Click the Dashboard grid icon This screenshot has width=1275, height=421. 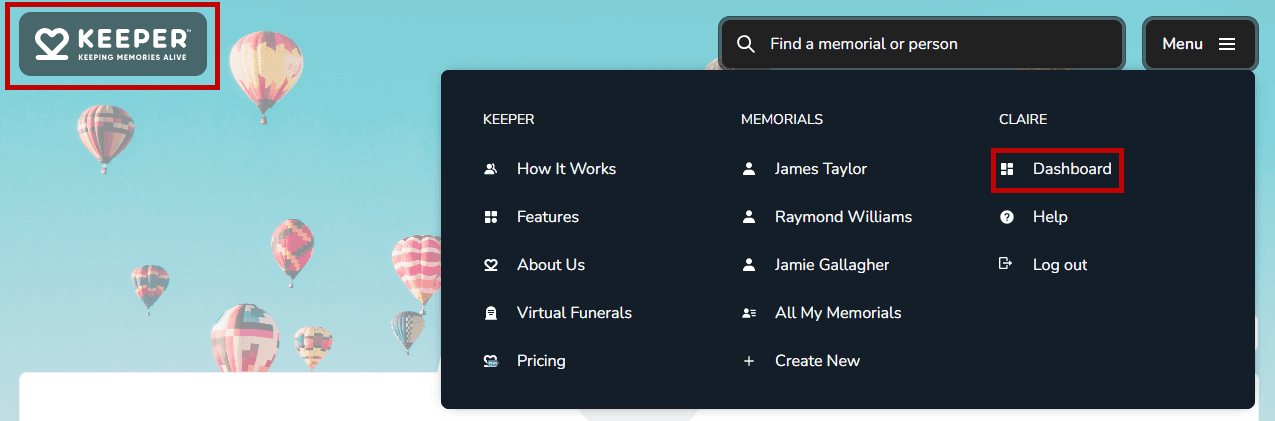1007,169
